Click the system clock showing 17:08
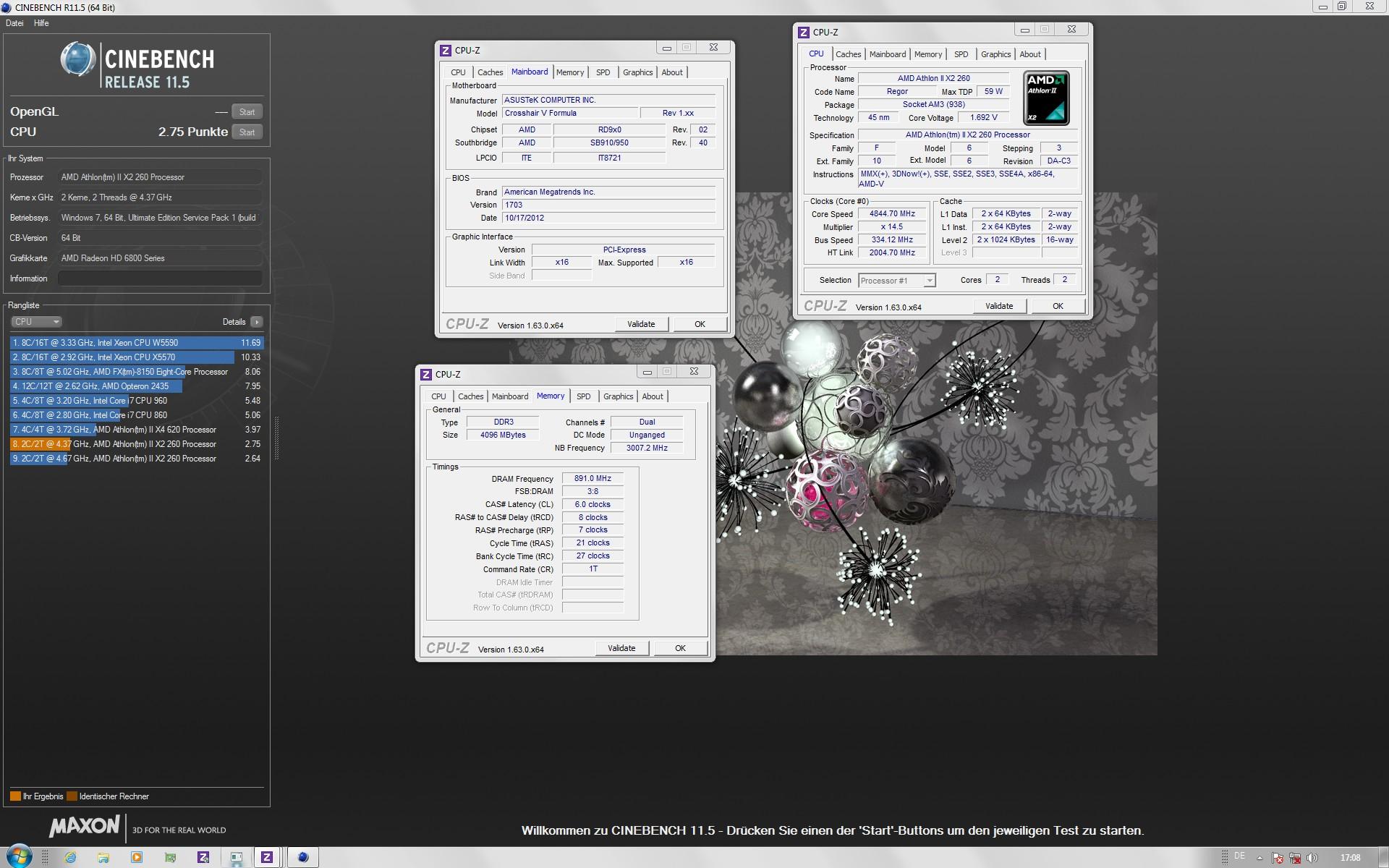 tap(1350, 858)
